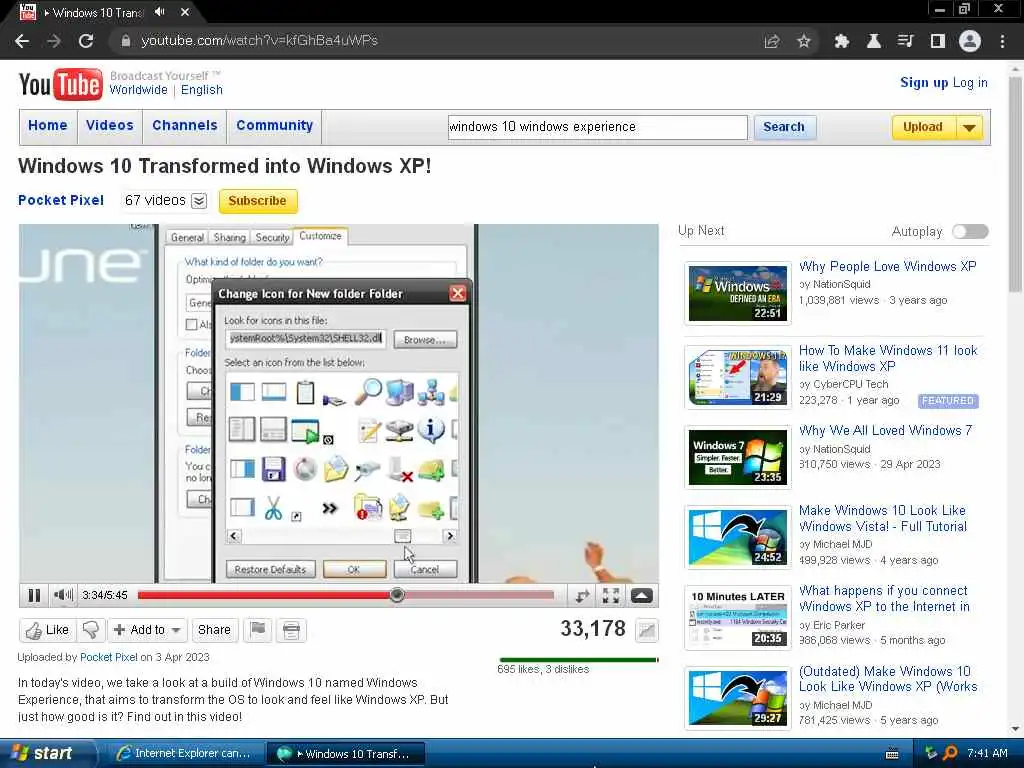Open the Community tab
The image size is (1024, 768).
274,125
